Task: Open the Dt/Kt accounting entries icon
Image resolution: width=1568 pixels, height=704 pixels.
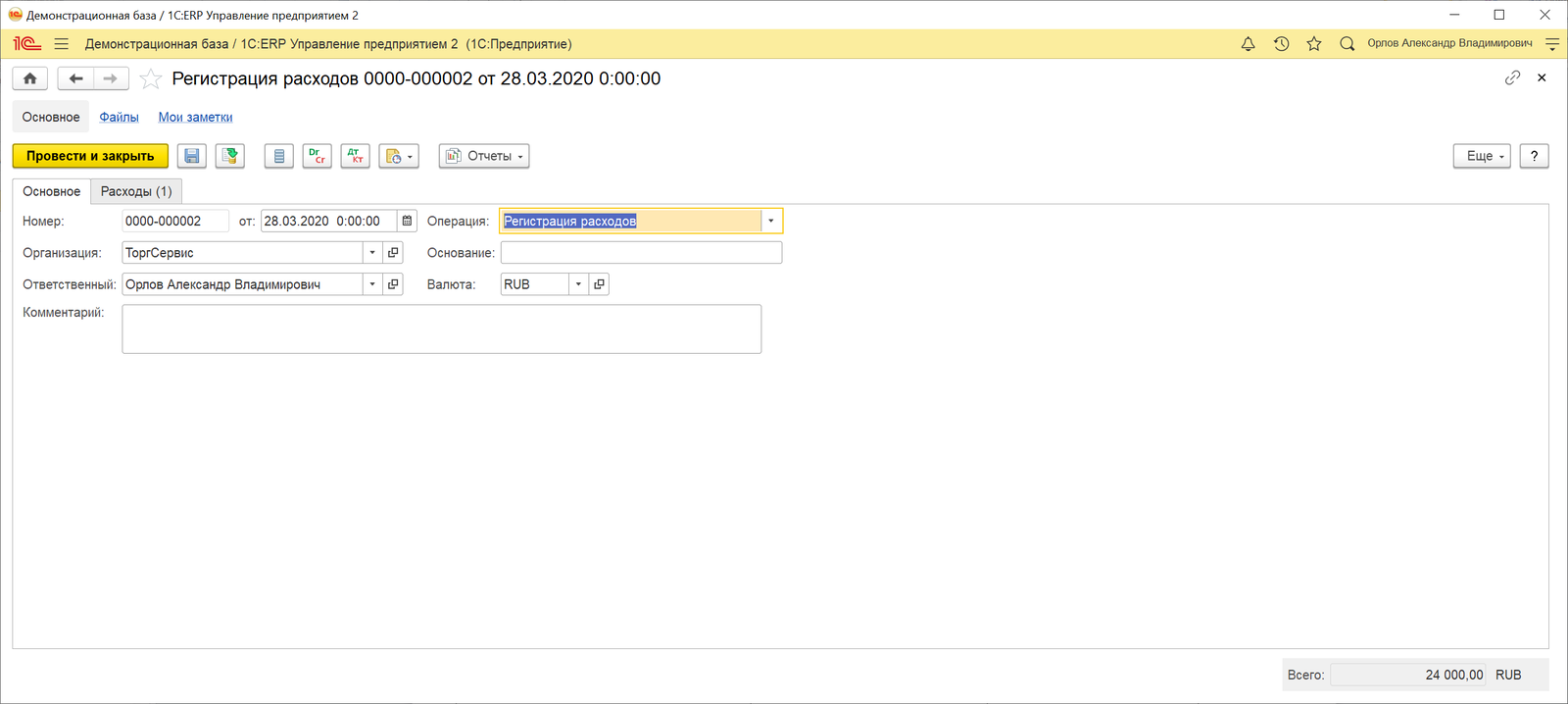Action: (355, 156)
